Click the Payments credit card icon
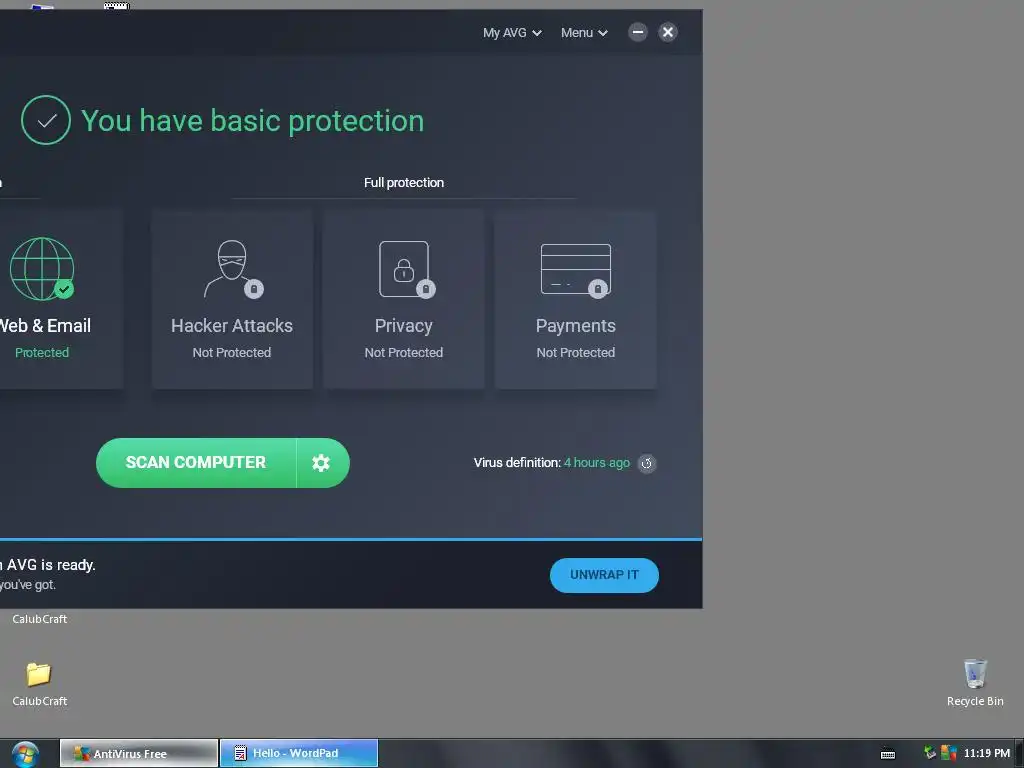Viewport: 1024px width, 768px height. click(575, 270)
